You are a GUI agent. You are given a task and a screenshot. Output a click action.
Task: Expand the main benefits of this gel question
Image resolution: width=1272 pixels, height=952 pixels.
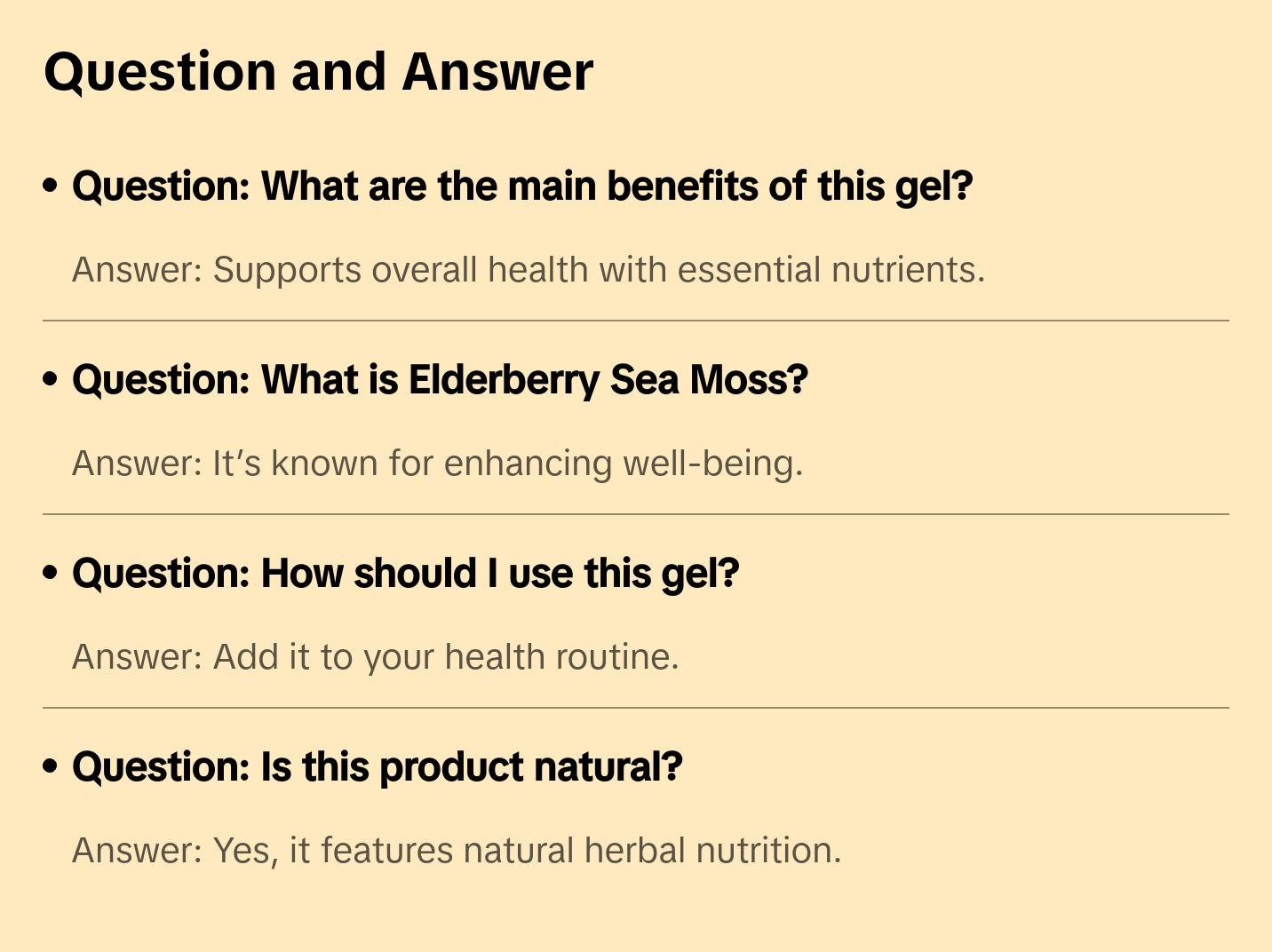(522, 186)
